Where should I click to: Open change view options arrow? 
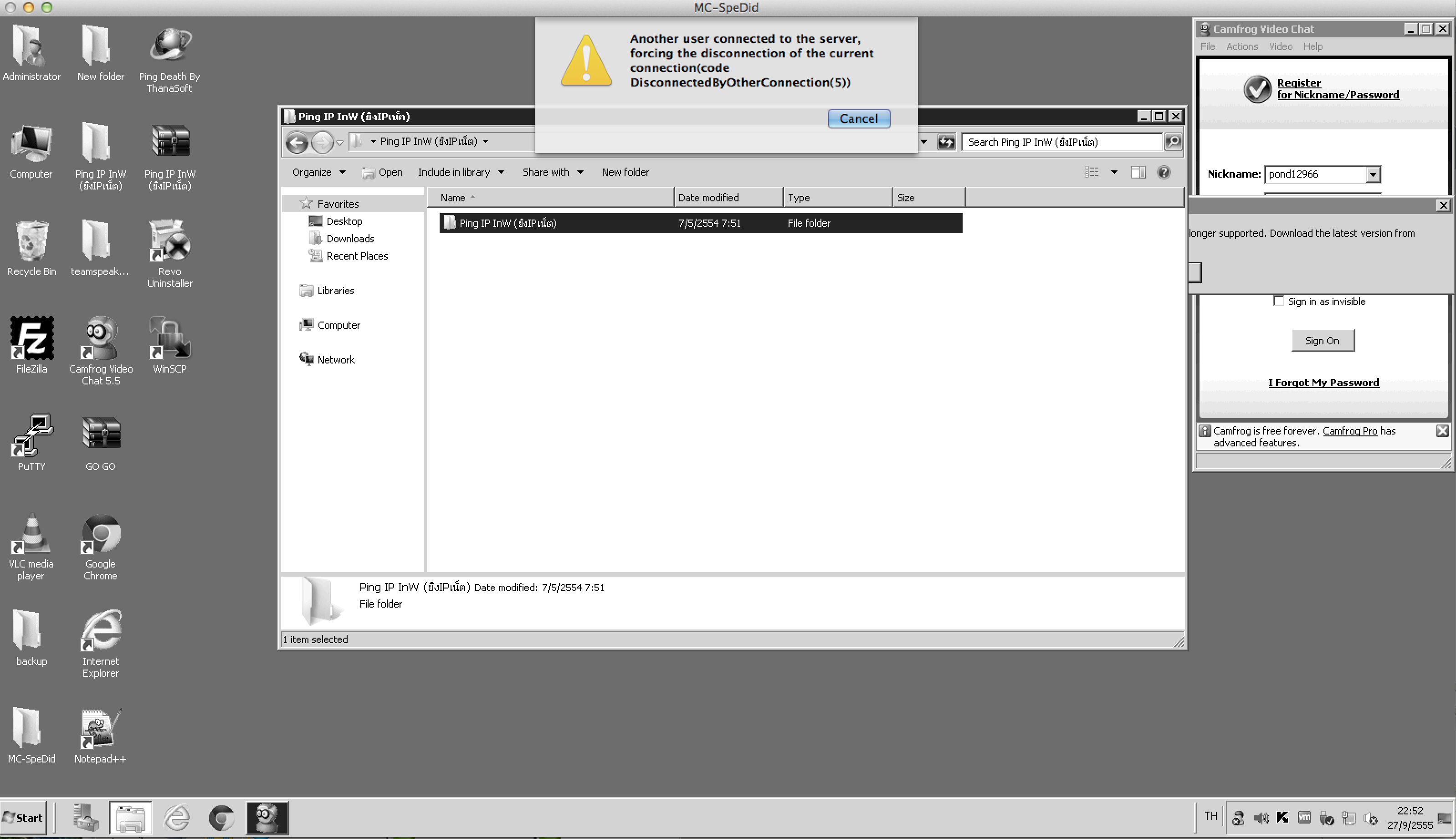[1114, 172]
